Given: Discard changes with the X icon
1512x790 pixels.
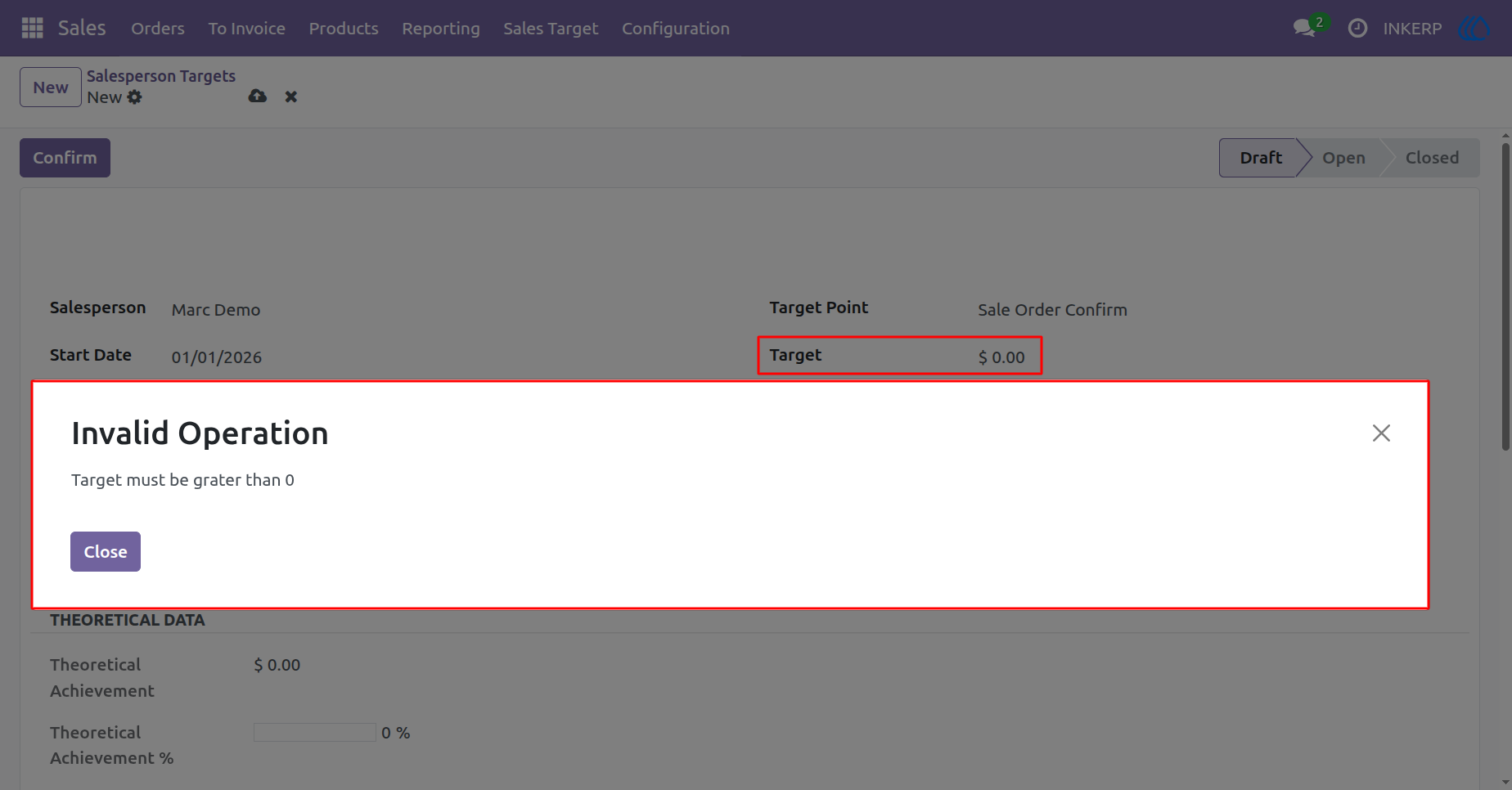Looking at the screenshot, I should (x=291, y=97).
